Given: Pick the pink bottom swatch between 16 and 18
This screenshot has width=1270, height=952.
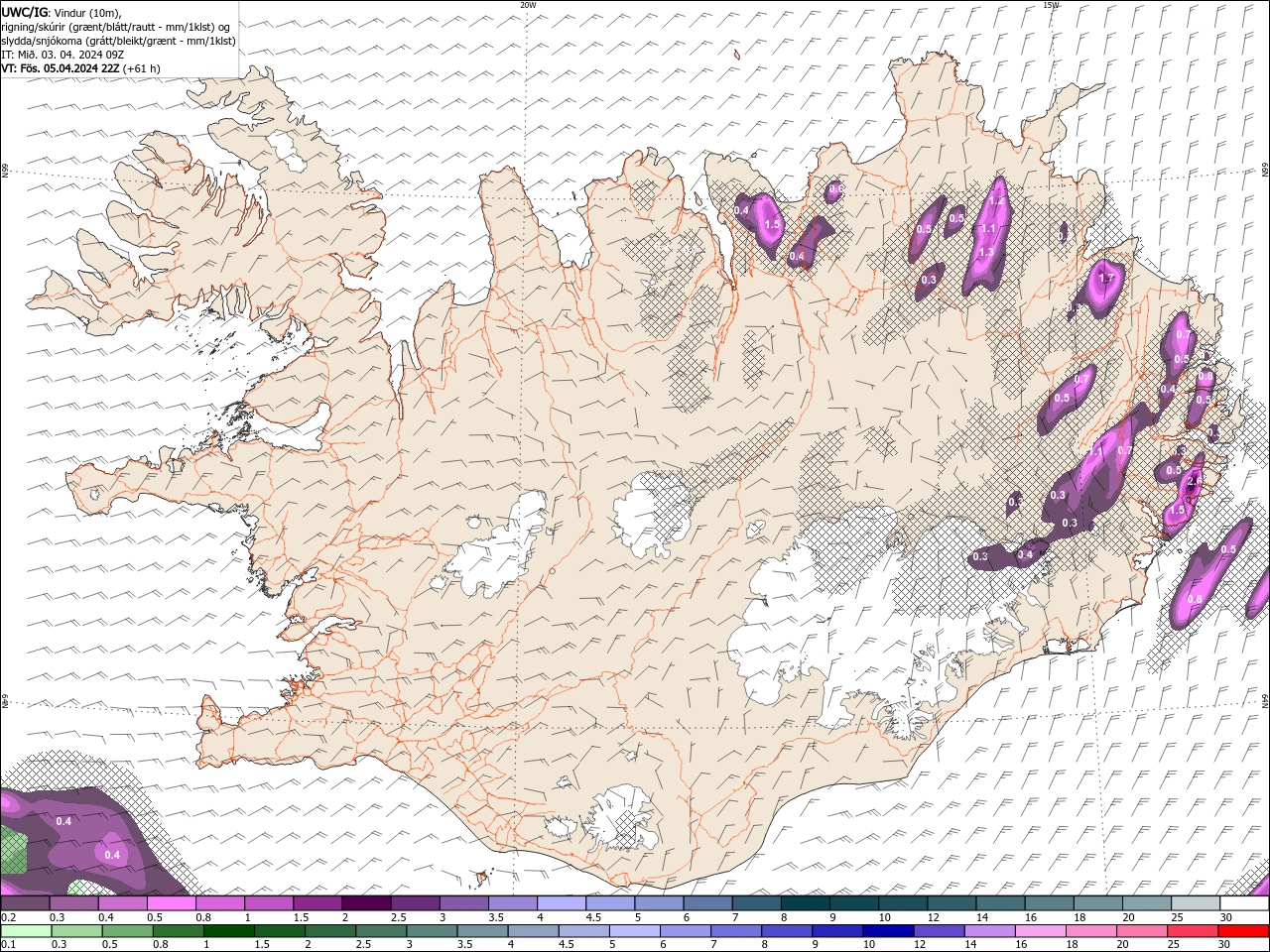Looking at the screenshot, I should (1041, 931).
